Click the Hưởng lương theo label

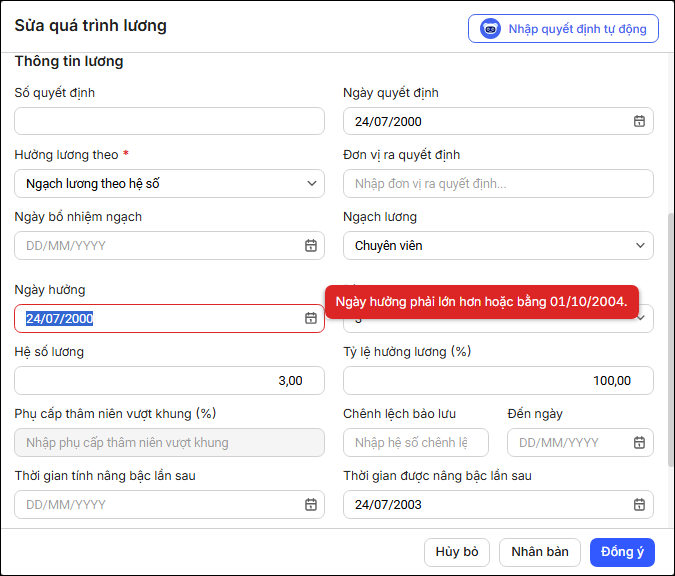(x=66, y=155)
